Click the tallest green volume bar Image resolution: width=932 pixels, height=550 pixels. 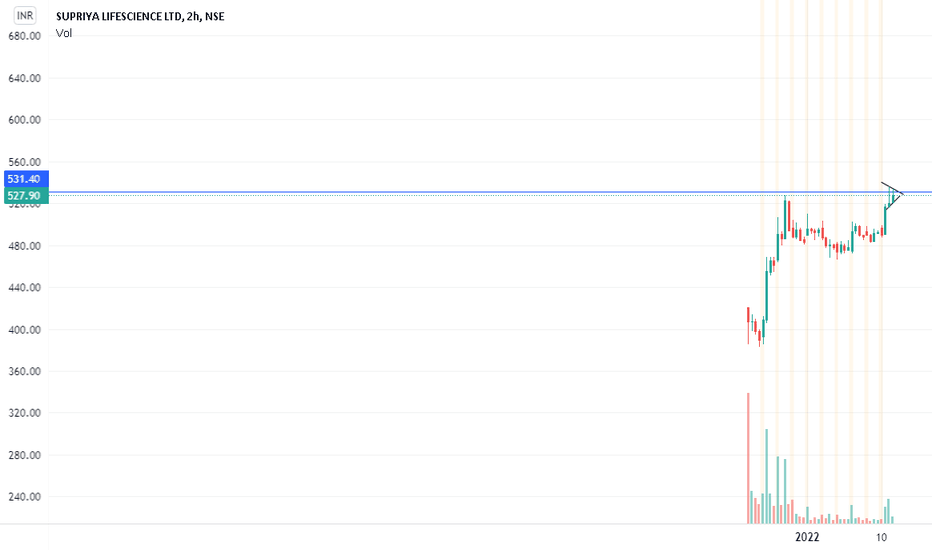[x=767, y=476]
